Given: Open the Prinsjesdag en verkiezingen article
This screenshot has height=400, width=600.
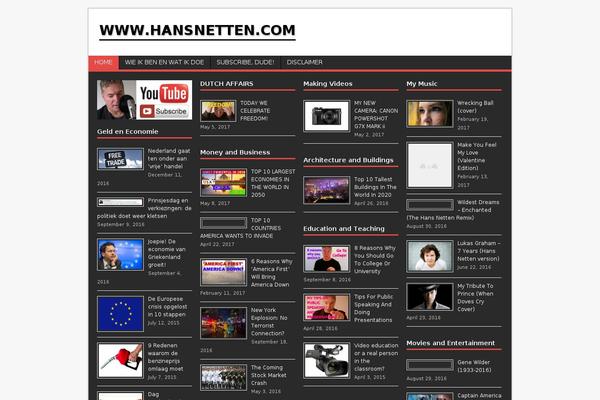Looking at the screenshot, I should (144, 208).
